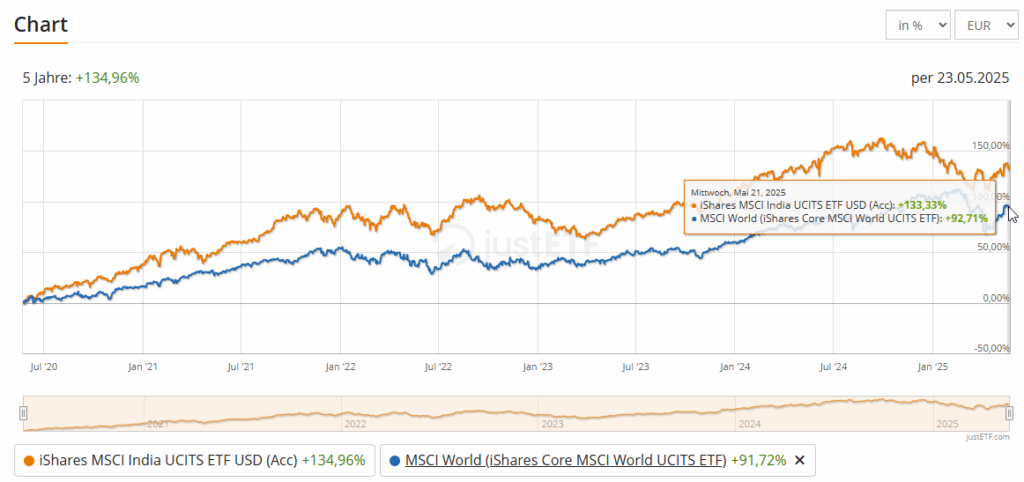
Task: Click the '5 Jahre: +134,96%' performance label
Action: (81, 78)
